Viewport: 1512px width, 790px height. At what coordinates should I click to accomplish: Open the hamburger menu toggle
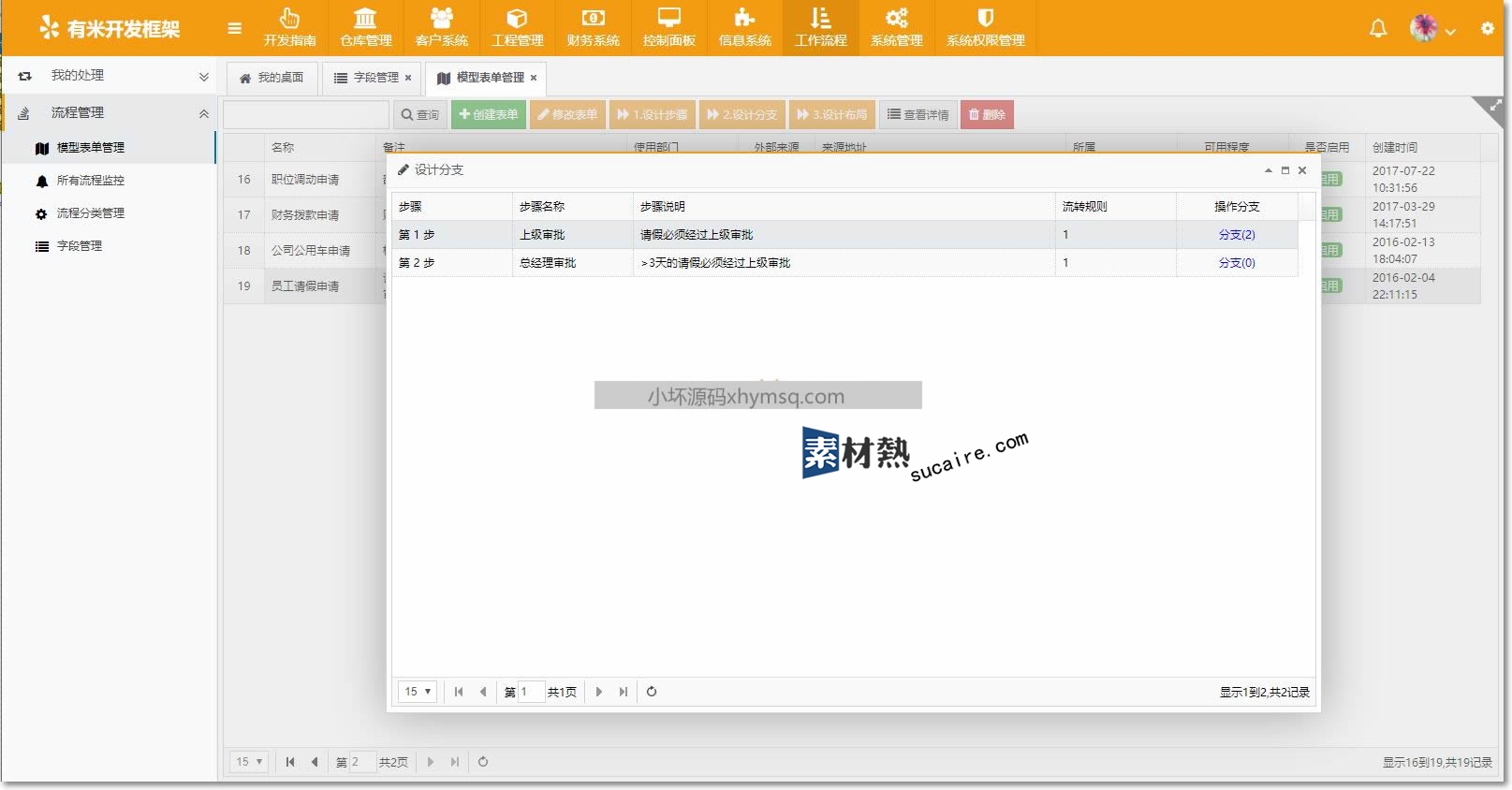pyautogui.click(x=234, y=28)
